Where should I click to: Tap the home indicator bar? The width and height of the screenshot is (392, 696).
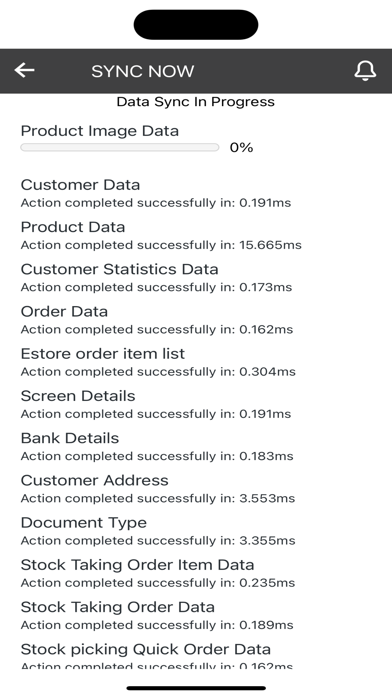click(196, 688)
